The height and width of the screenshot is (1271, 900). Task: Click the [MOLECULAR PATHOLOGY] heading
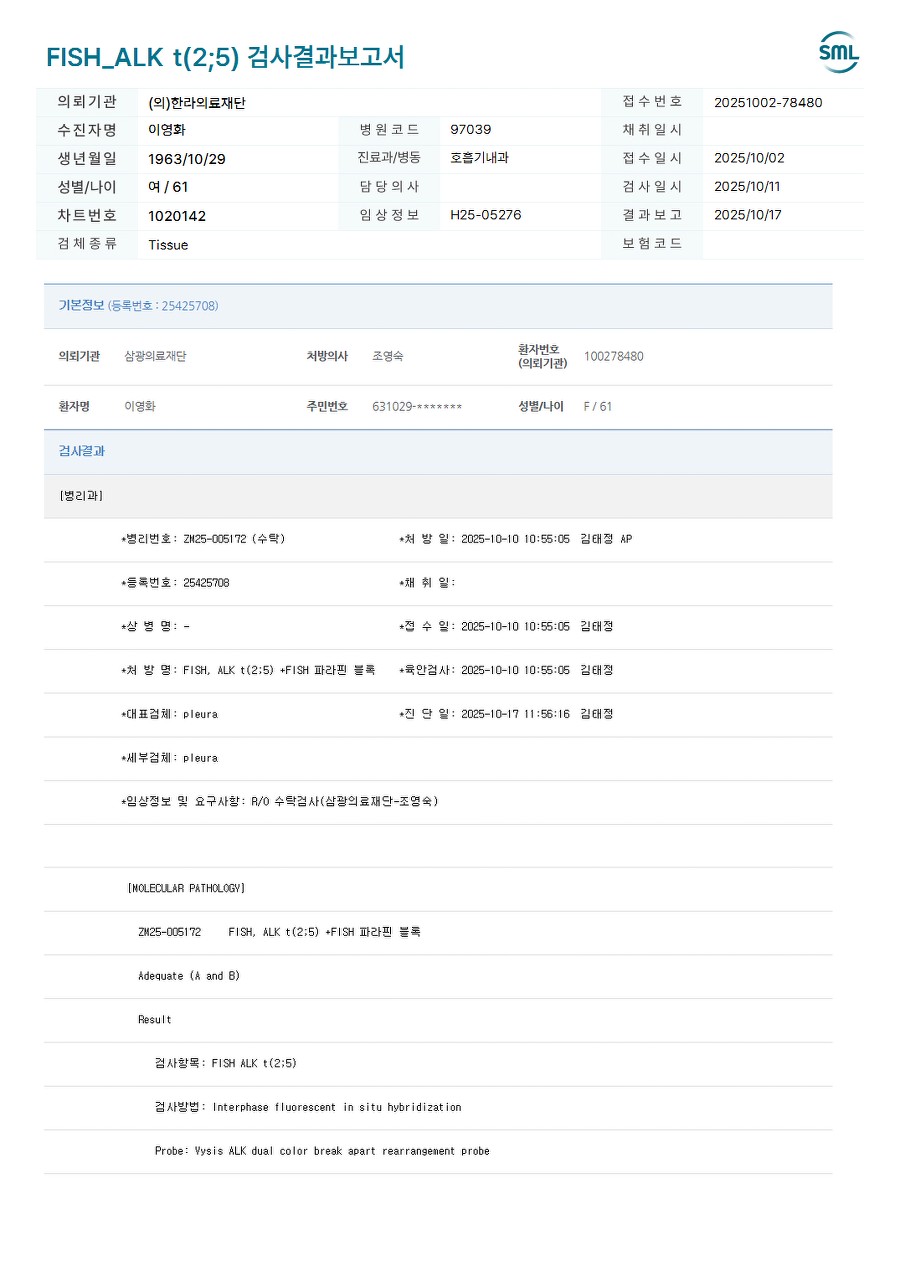pos(186,888)
